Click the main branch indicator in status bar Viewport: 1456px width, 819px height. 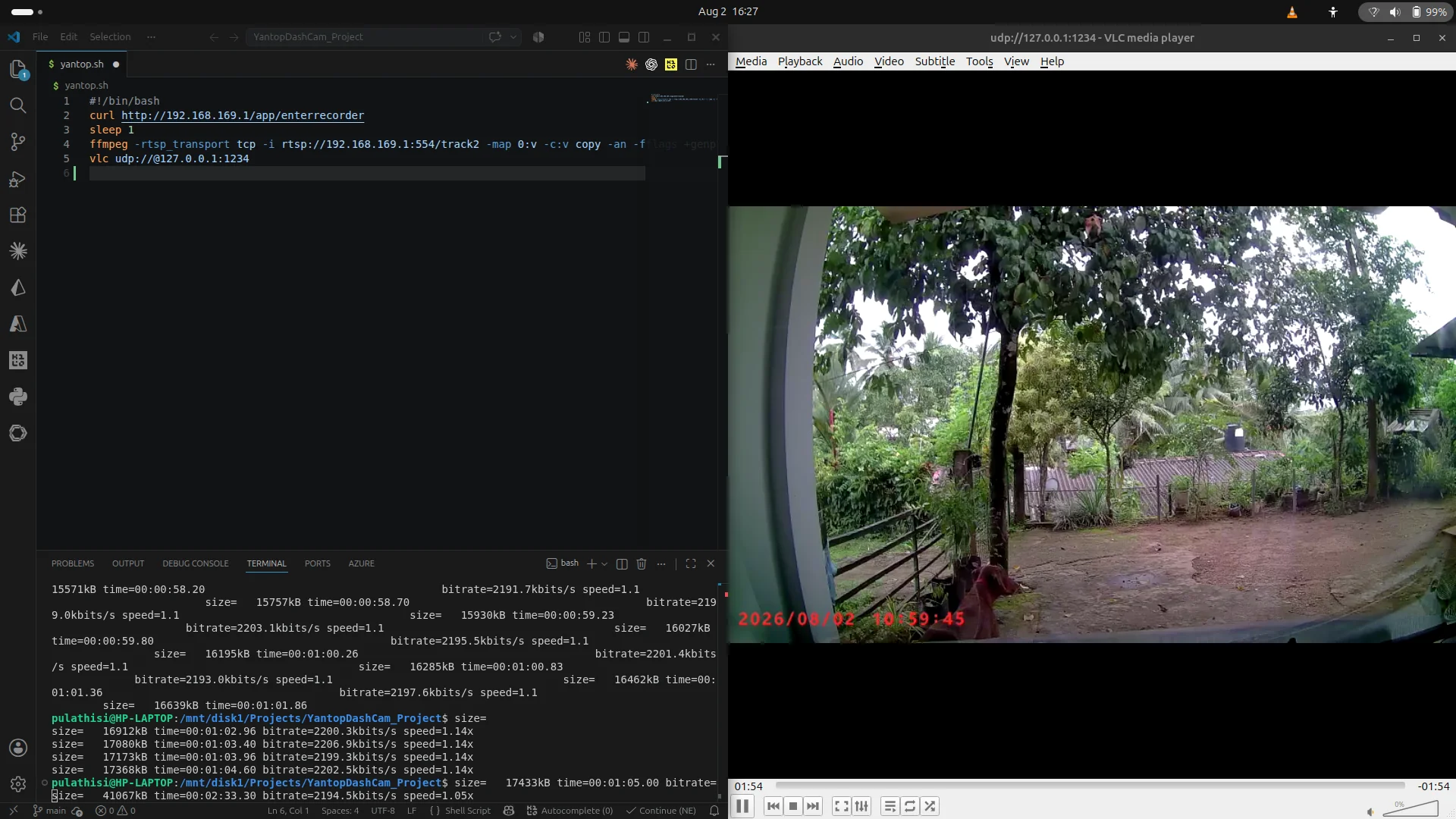coord(49,811)
